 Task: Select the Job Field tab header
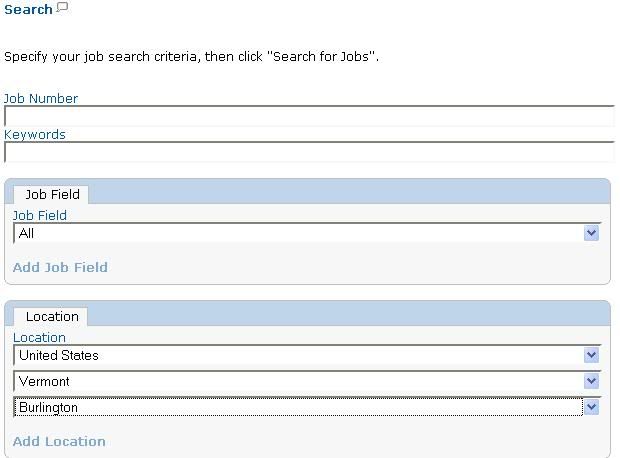click(x=51, y=195)
